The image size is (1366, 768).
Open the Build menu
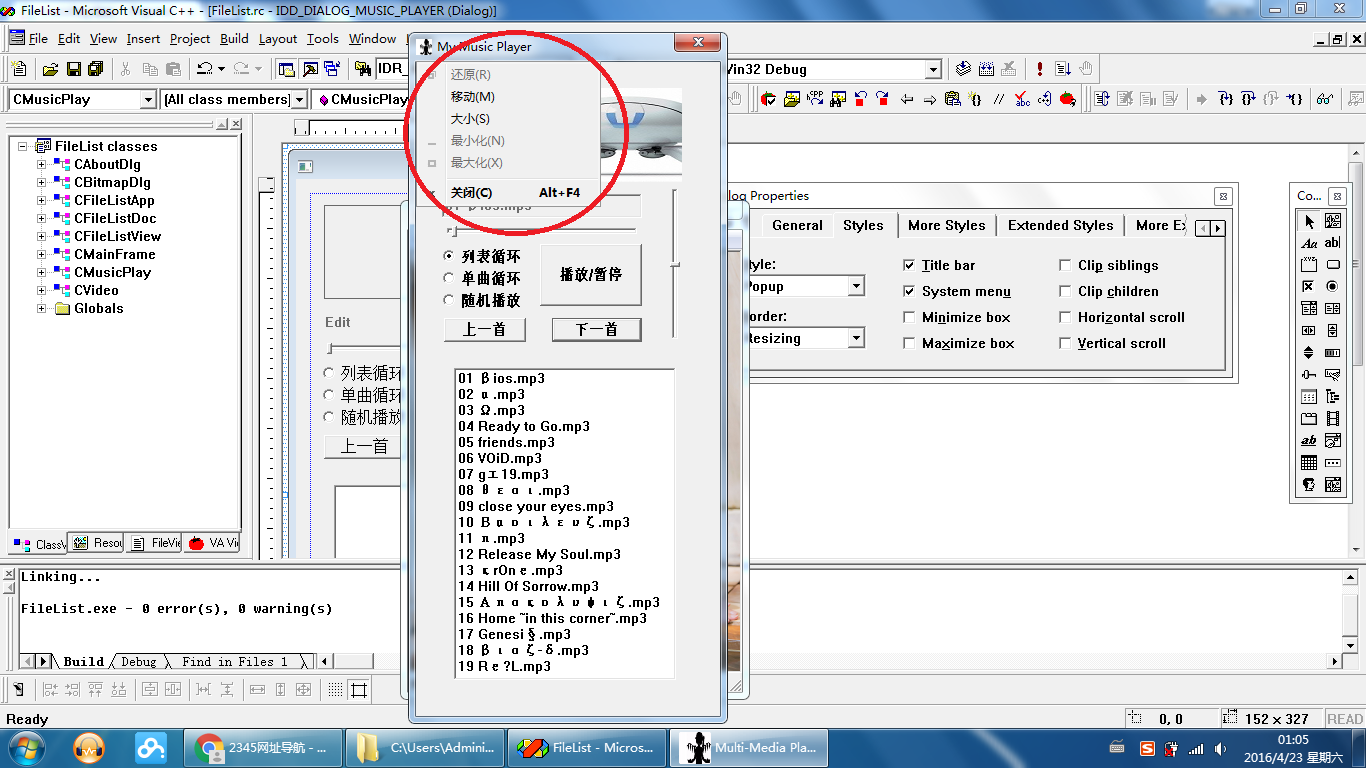coord(234,39)
